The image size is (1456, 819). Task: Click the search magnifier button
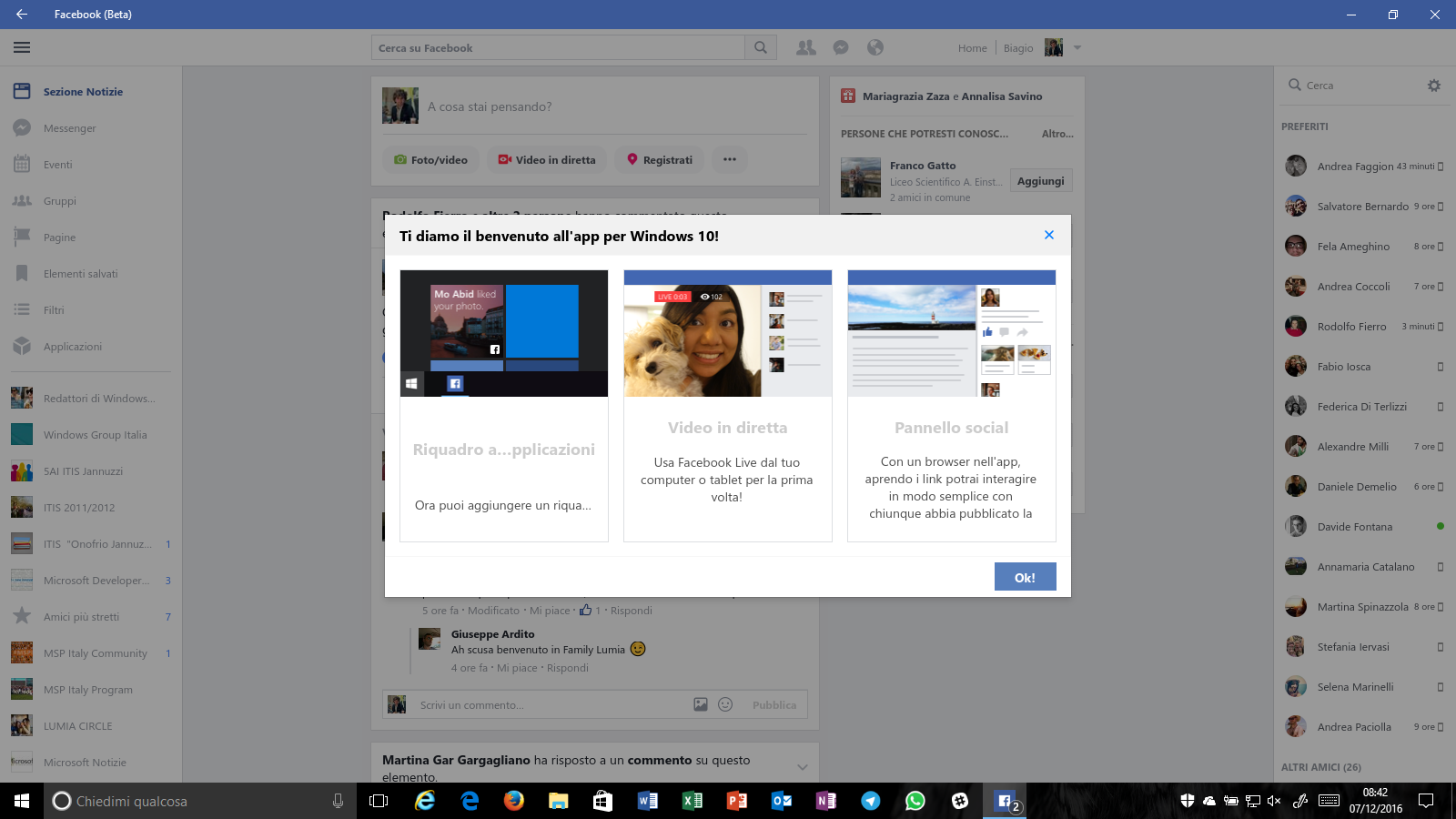761,47
